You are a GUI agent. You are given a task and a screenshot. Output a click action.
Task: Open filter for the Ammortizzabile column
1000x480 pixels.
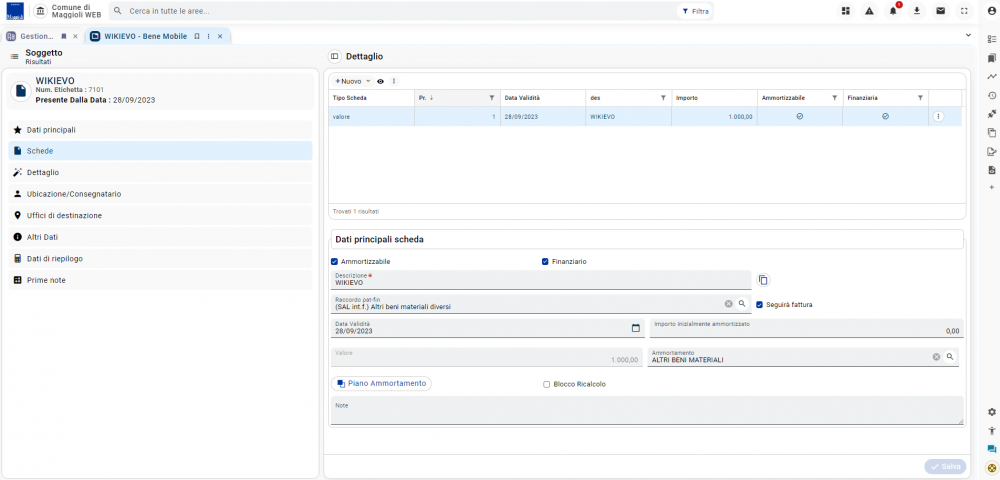tap(834, 98)
